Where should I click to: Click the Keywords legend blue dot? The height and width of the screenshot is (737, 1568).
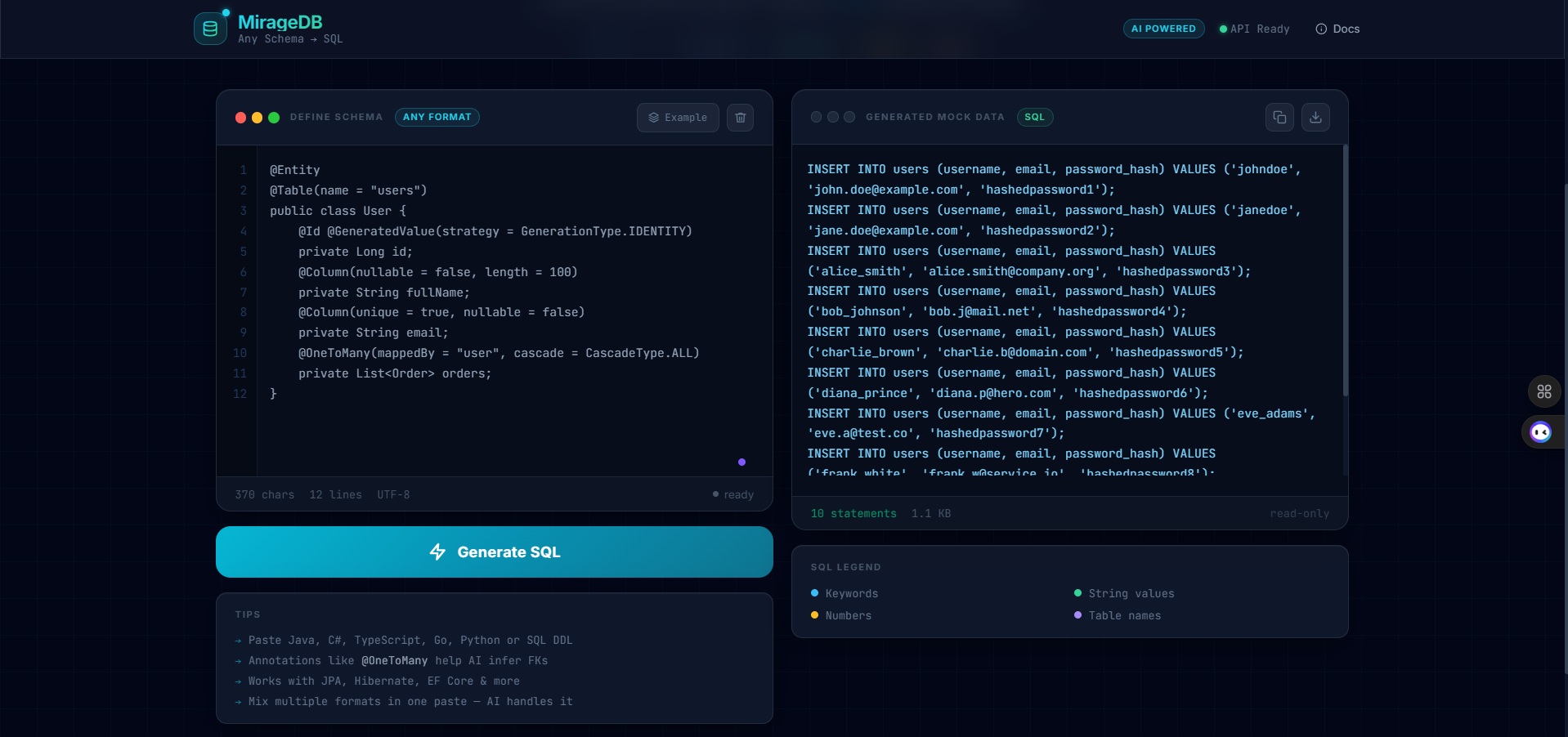point(814,593)
